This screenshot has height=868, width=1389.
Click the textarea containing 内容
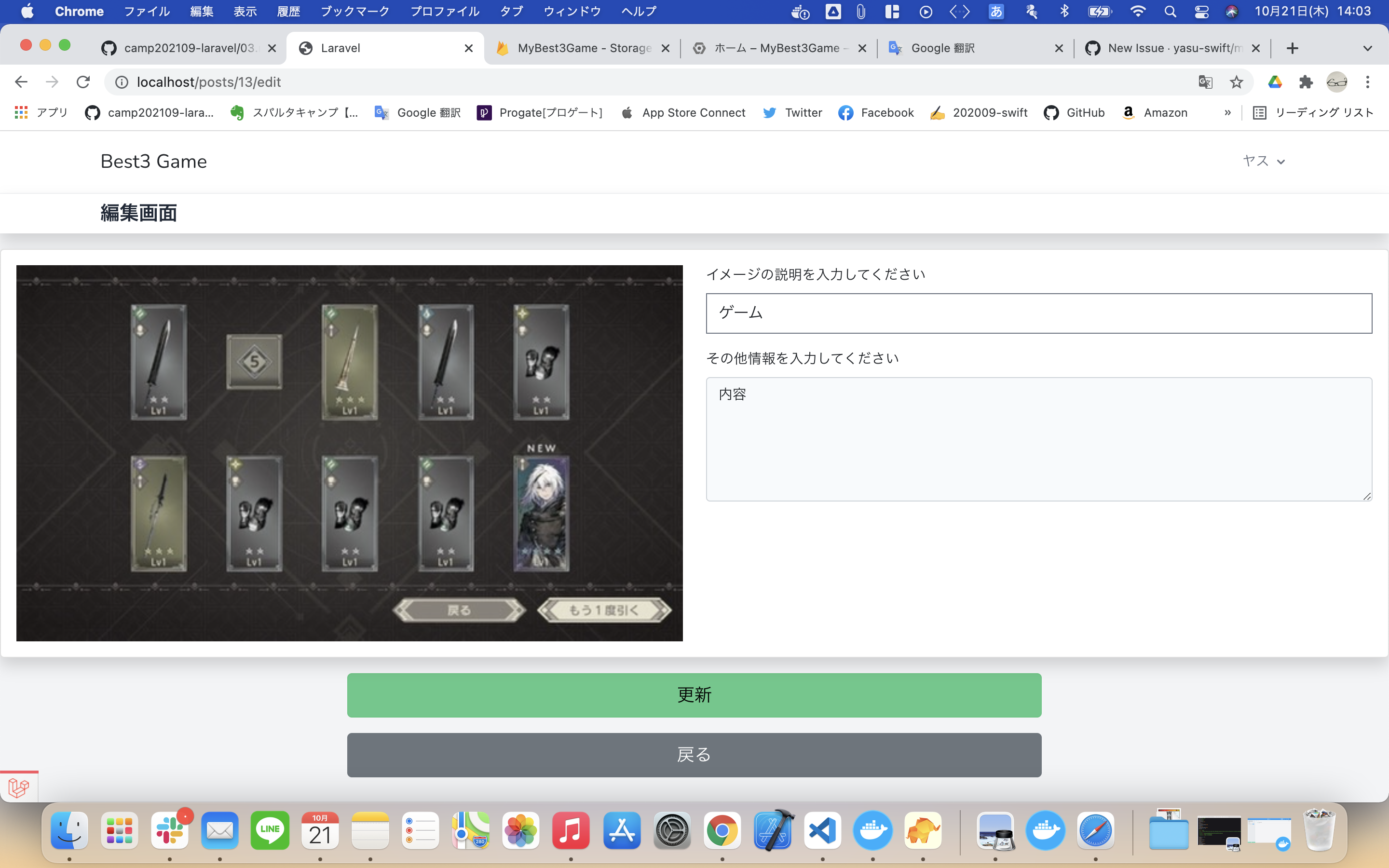(x=1039, y=439)
